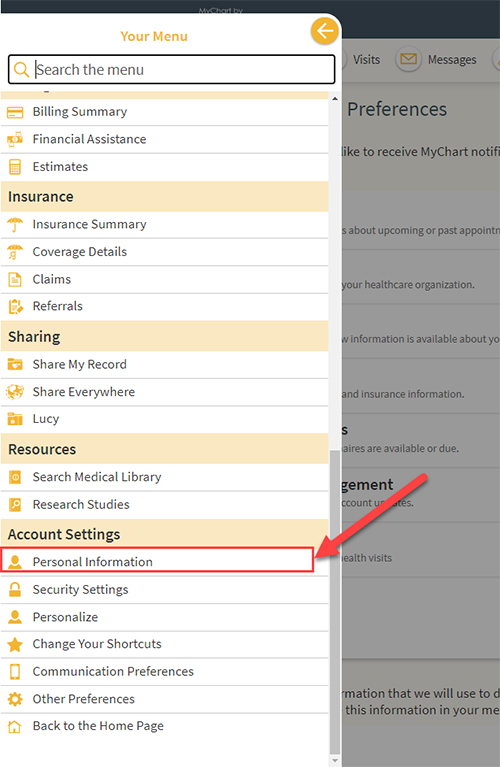Click the Research Studies icon
500x767 pixels.
[15, 504]
